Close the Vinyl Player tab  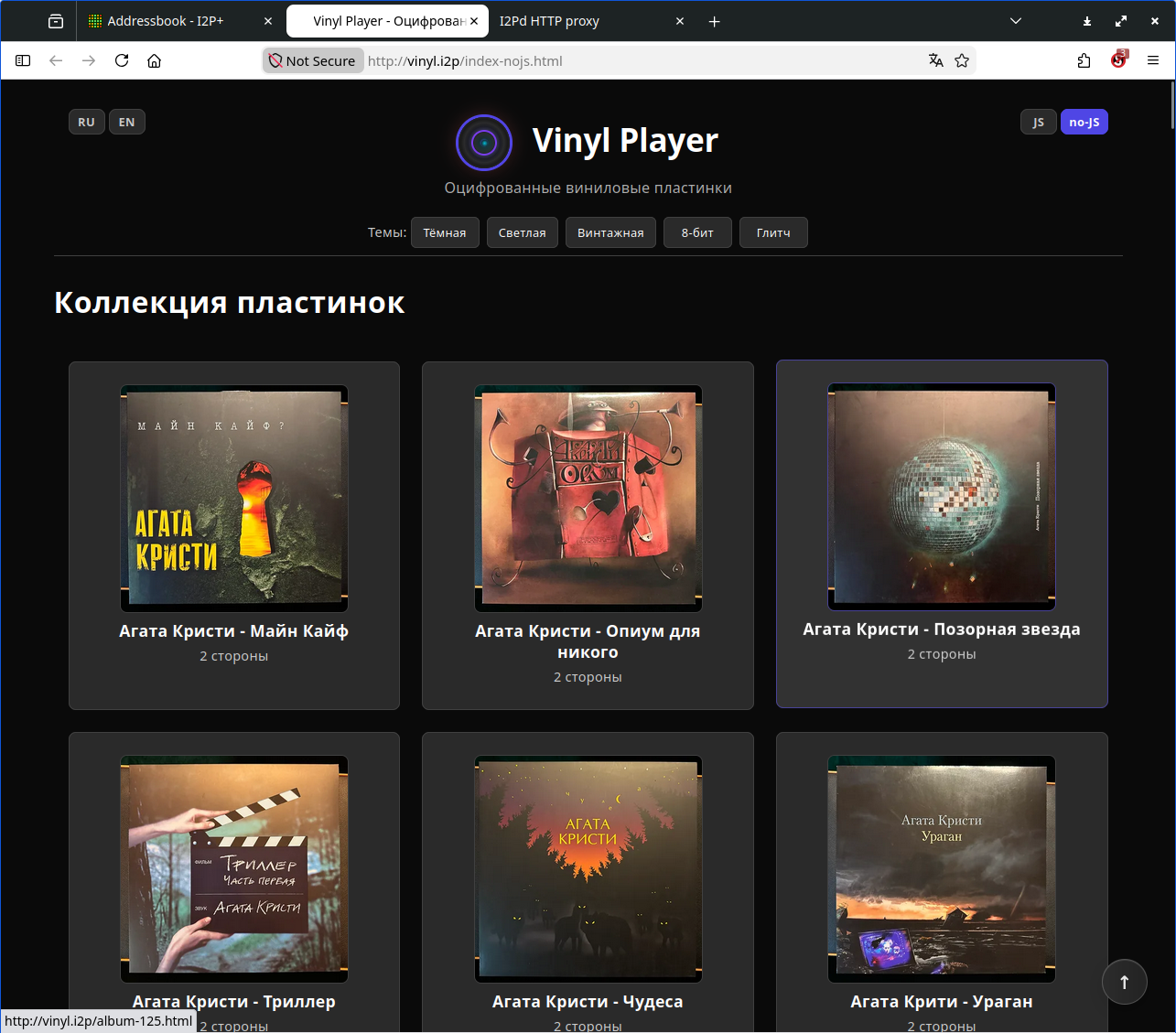(x=474, y=21)
